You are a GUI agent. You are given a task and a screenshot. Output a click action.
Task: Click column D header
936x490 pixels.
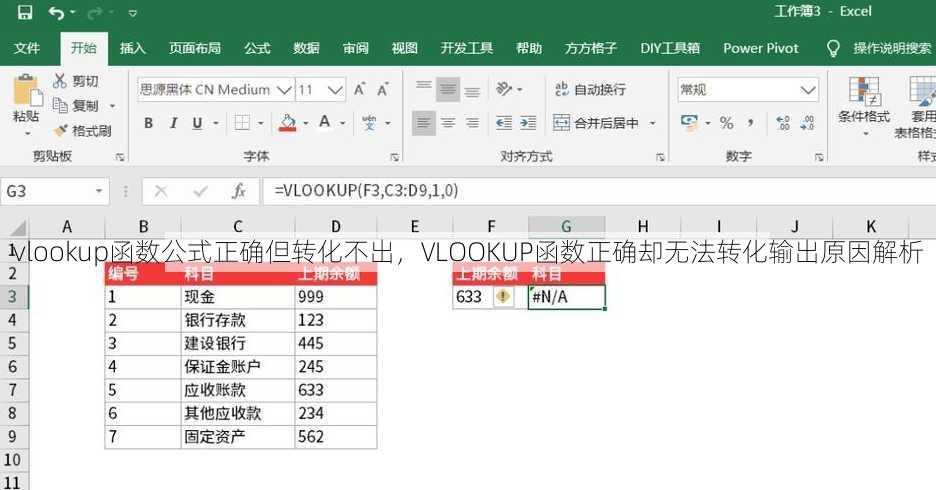(335, 227)
